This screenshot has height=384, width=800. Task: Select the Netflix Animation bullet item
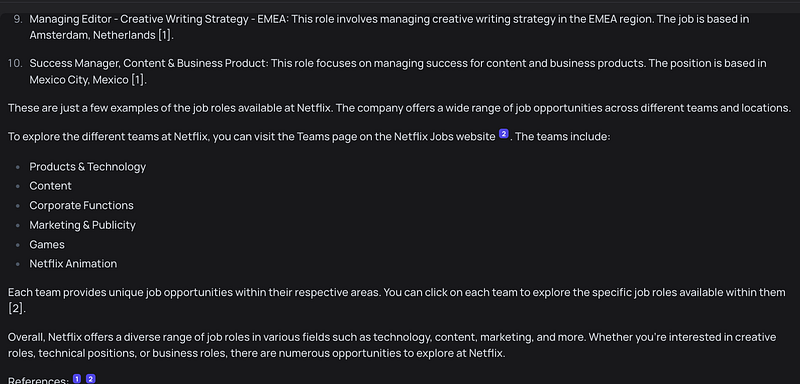click(x=73, y=264)
